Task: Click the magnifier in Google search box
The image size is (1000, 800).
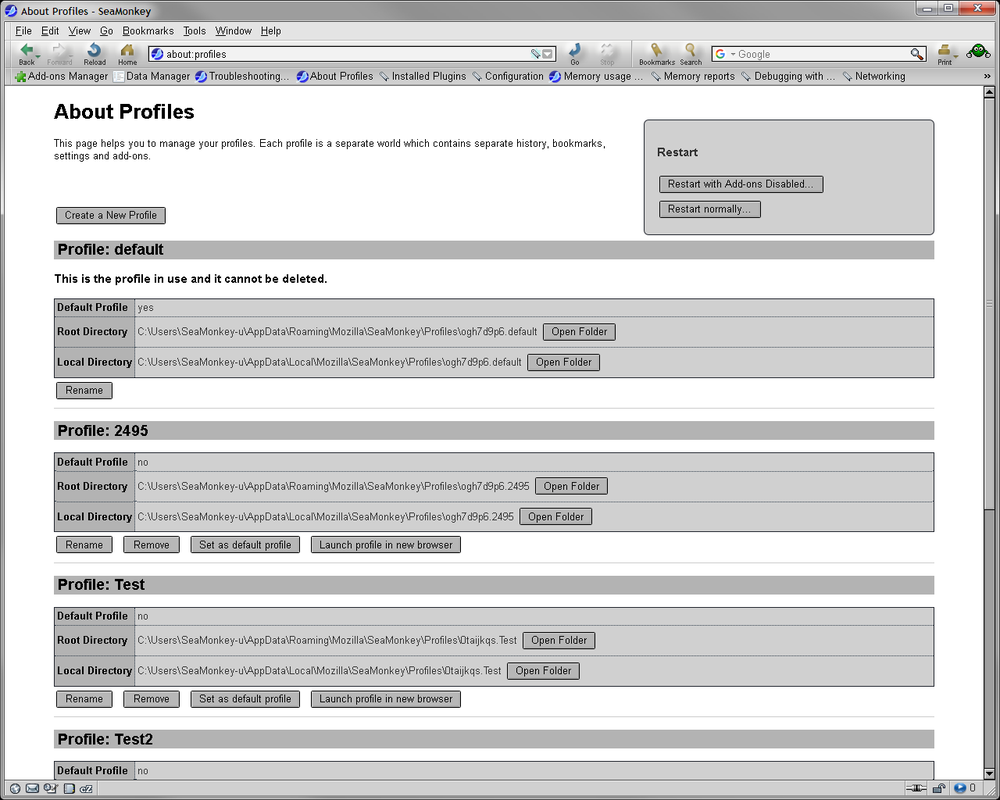Action: (x=916, y=54)
